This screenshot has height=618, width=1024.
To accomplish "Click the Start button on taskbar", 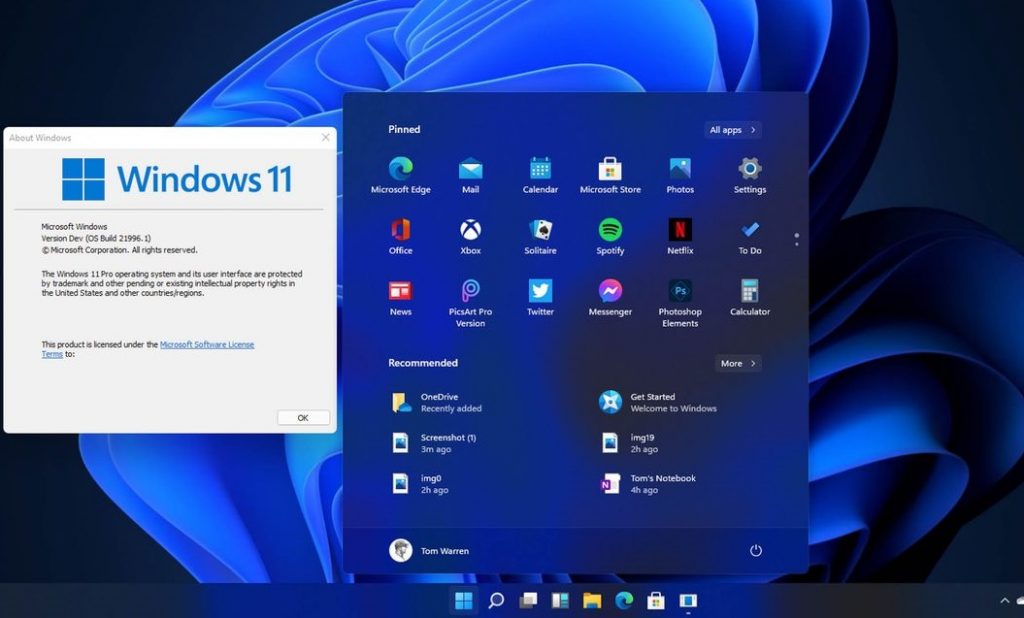I will coord(464,600).
